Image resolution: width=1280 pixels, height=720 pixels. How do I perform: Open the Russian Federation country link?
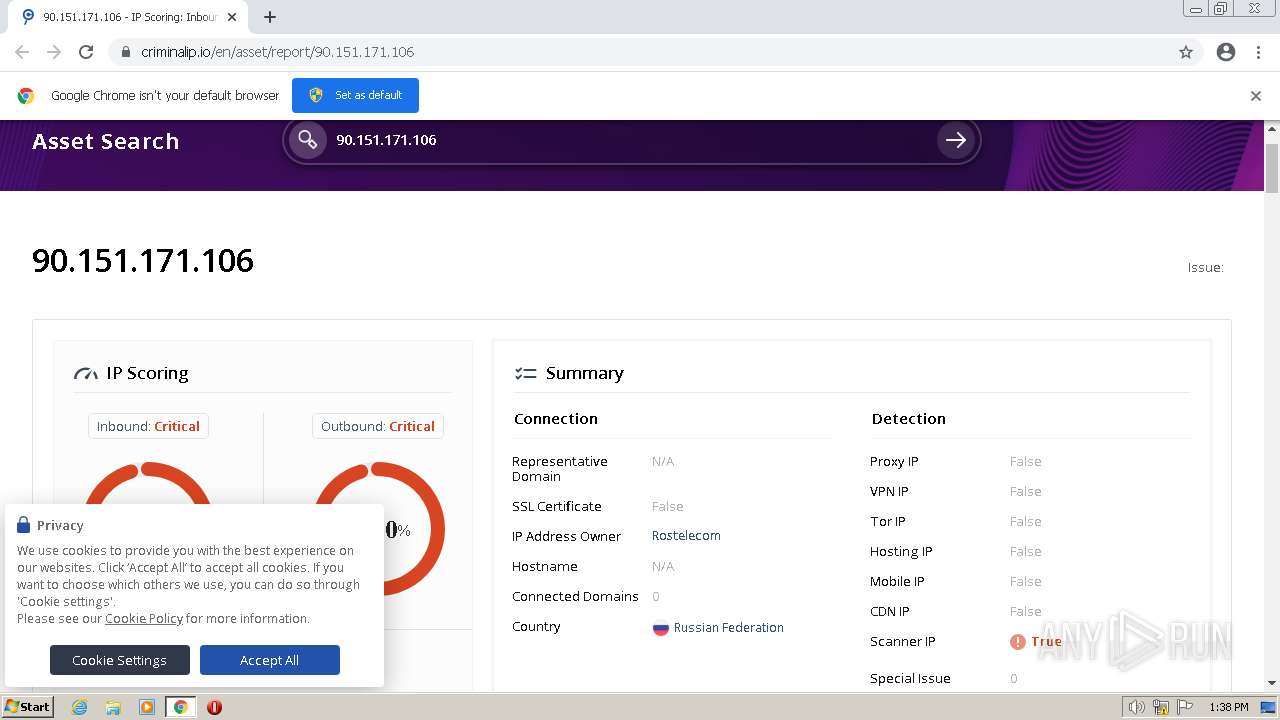pyautogui.click(x=729, y=628)
